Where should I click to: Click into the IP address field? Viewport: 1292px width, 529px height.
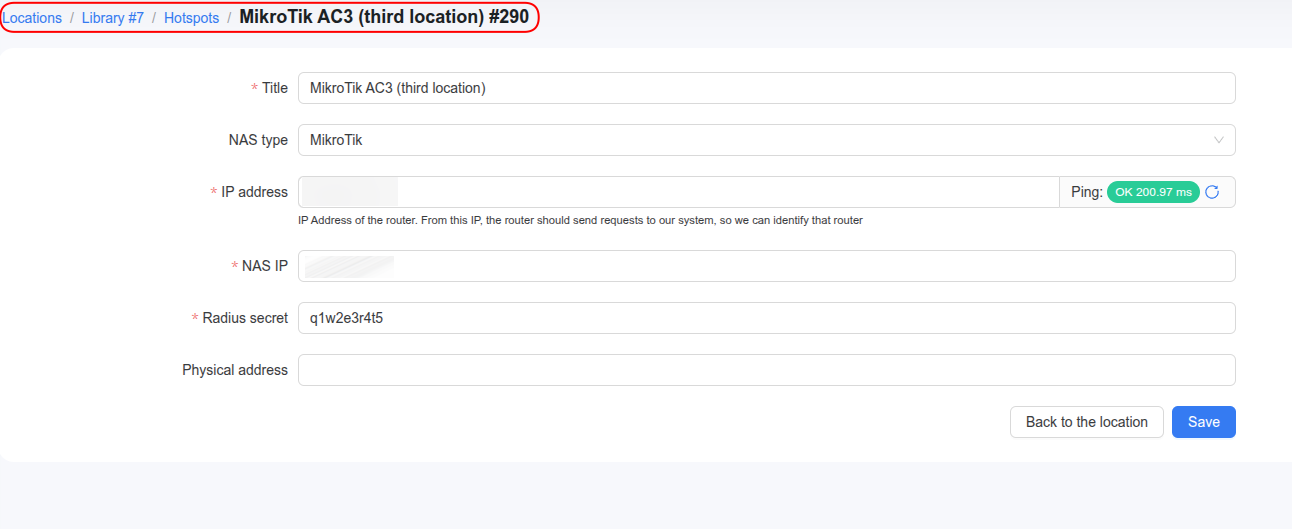coord(678,192)
